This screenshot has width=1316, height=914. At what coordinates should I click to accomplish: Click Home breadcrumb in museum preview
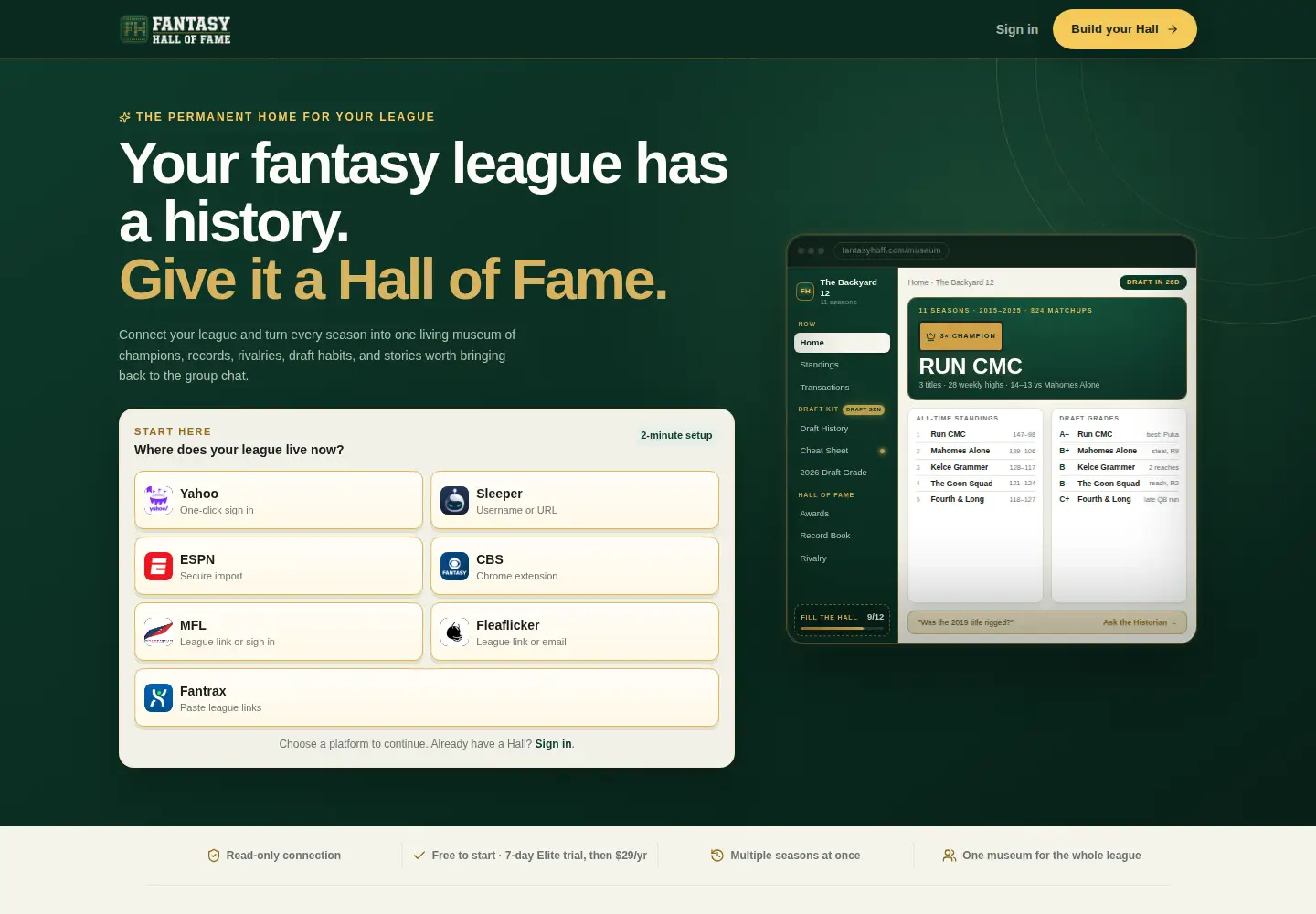(x=918, y=282)
